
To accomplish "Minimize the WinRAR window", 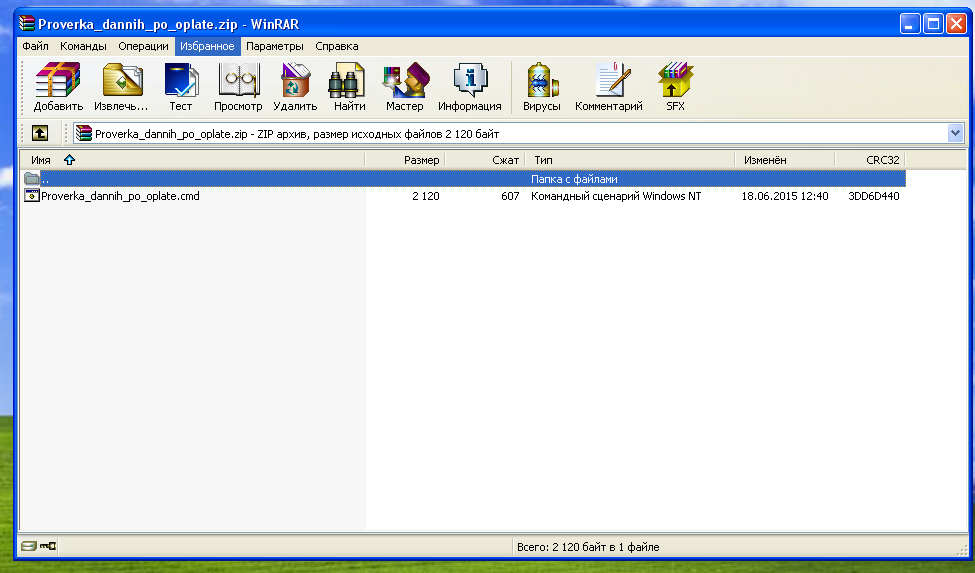I will pos(910,24).
